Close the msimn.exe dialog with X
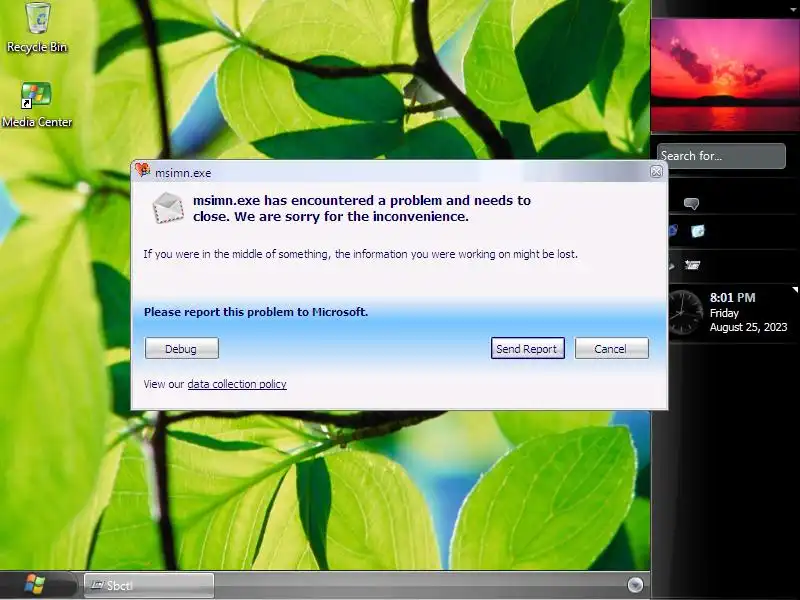 pyautogui.click(x=656, y=171)
